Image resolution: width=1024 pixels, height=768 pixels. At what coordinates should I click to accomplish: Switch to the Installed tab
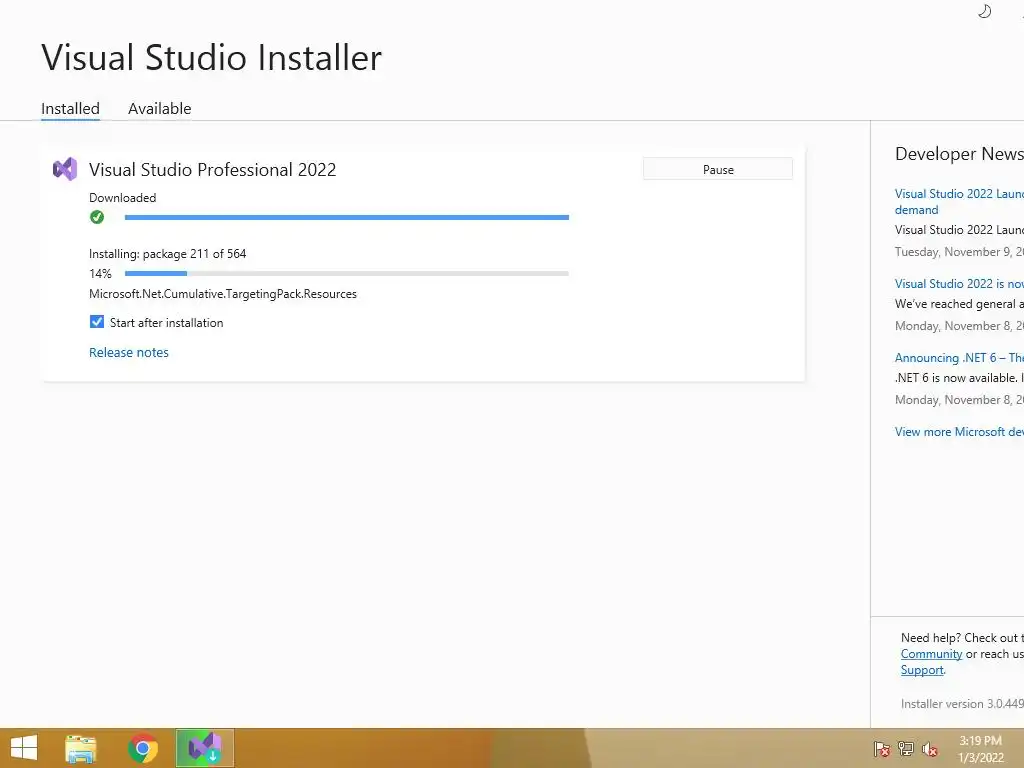(x=71, y=108)
